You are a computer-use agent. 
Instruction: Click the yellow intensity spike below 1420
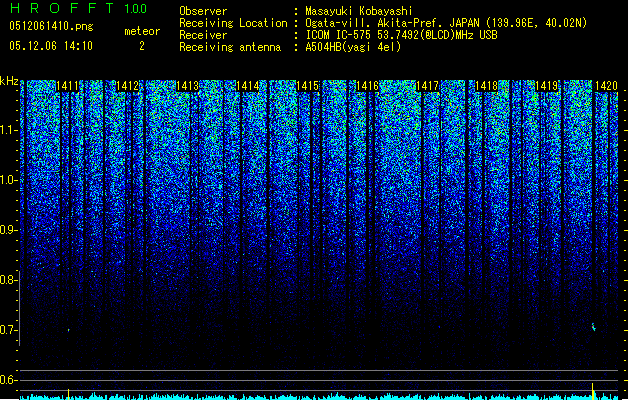(x=593, y=391)
